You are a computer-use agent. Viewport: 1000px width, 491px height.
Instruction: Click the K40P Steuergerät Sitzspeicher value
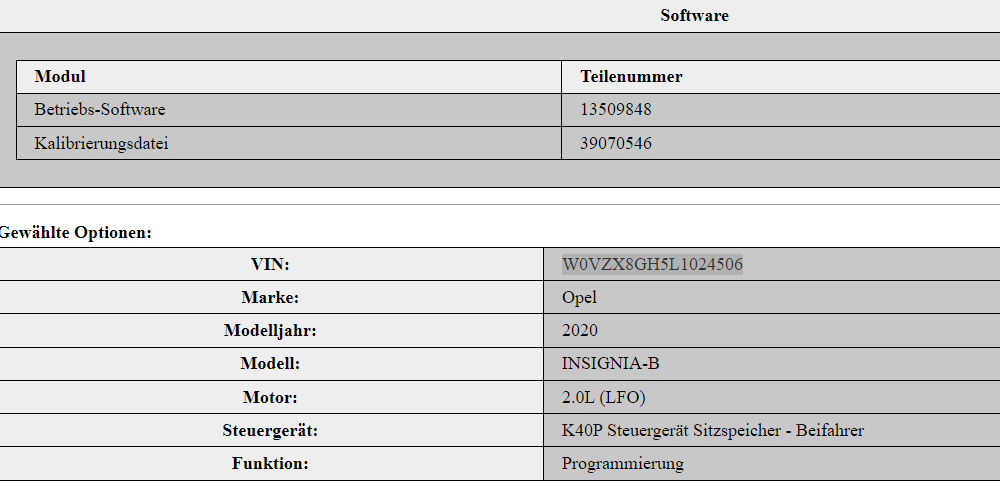pyautogui.click(x=712, y=430)
